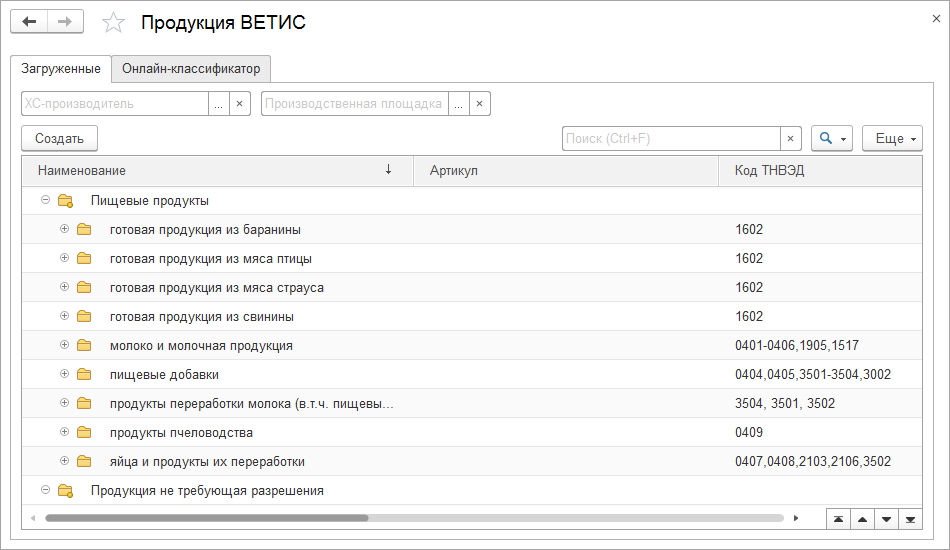The width and height of the screenshot is (950, 550).
Task: Select the Загруженные tab
Action: (x=61, y=69)
